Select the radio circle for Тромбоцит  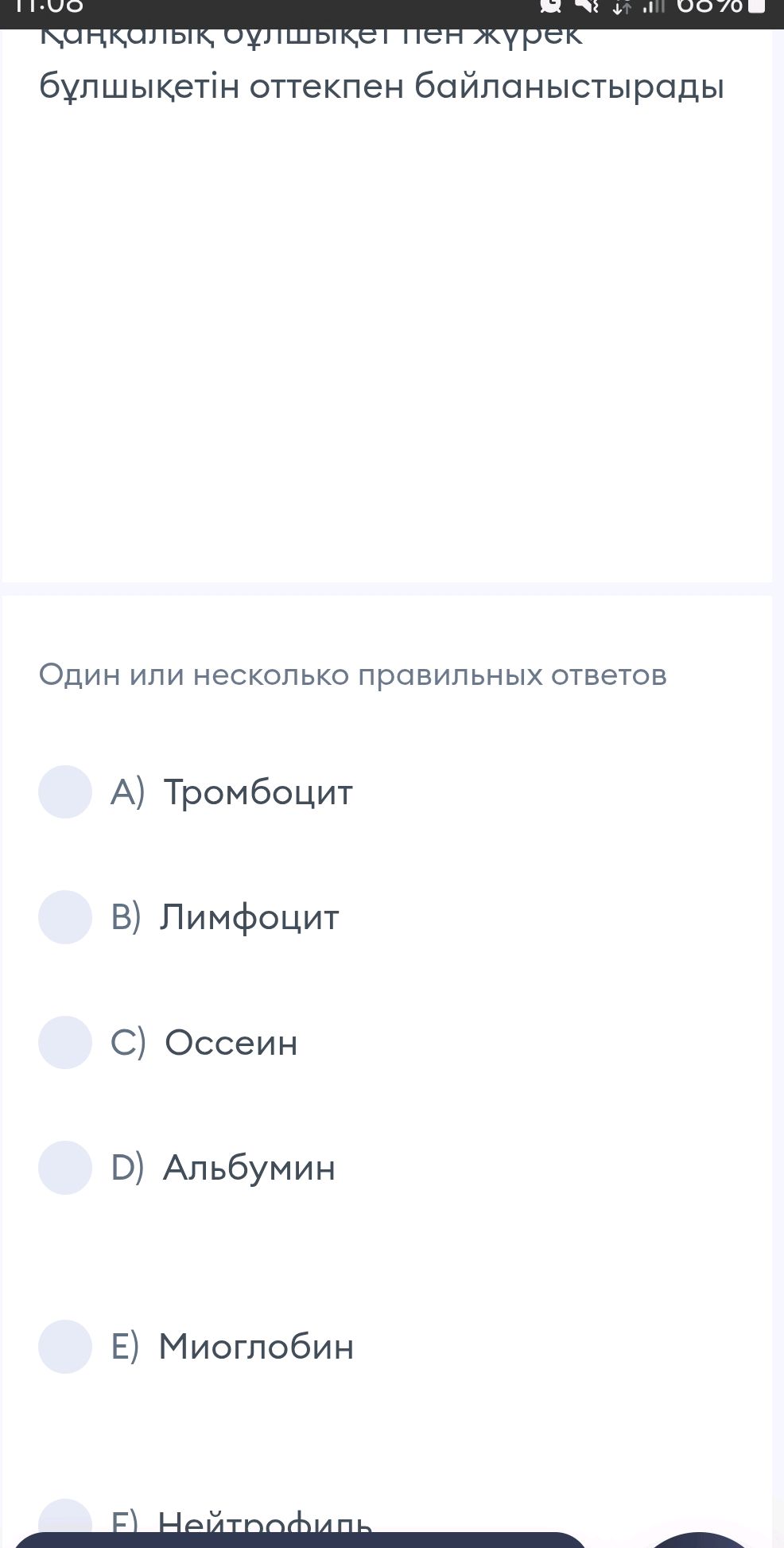[65, 792]
